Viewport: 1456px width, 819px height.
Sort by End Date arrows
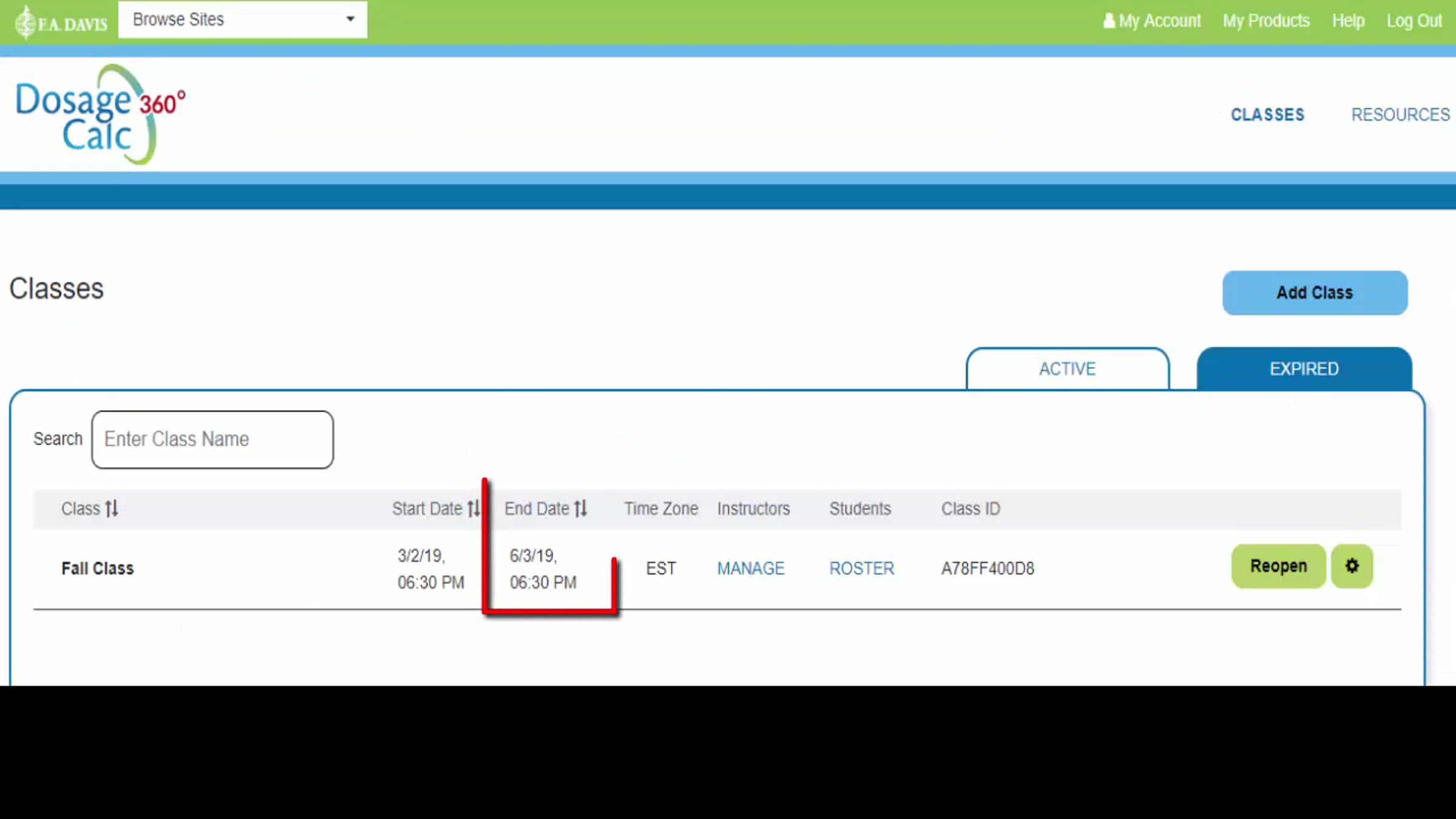click(581, 508)
